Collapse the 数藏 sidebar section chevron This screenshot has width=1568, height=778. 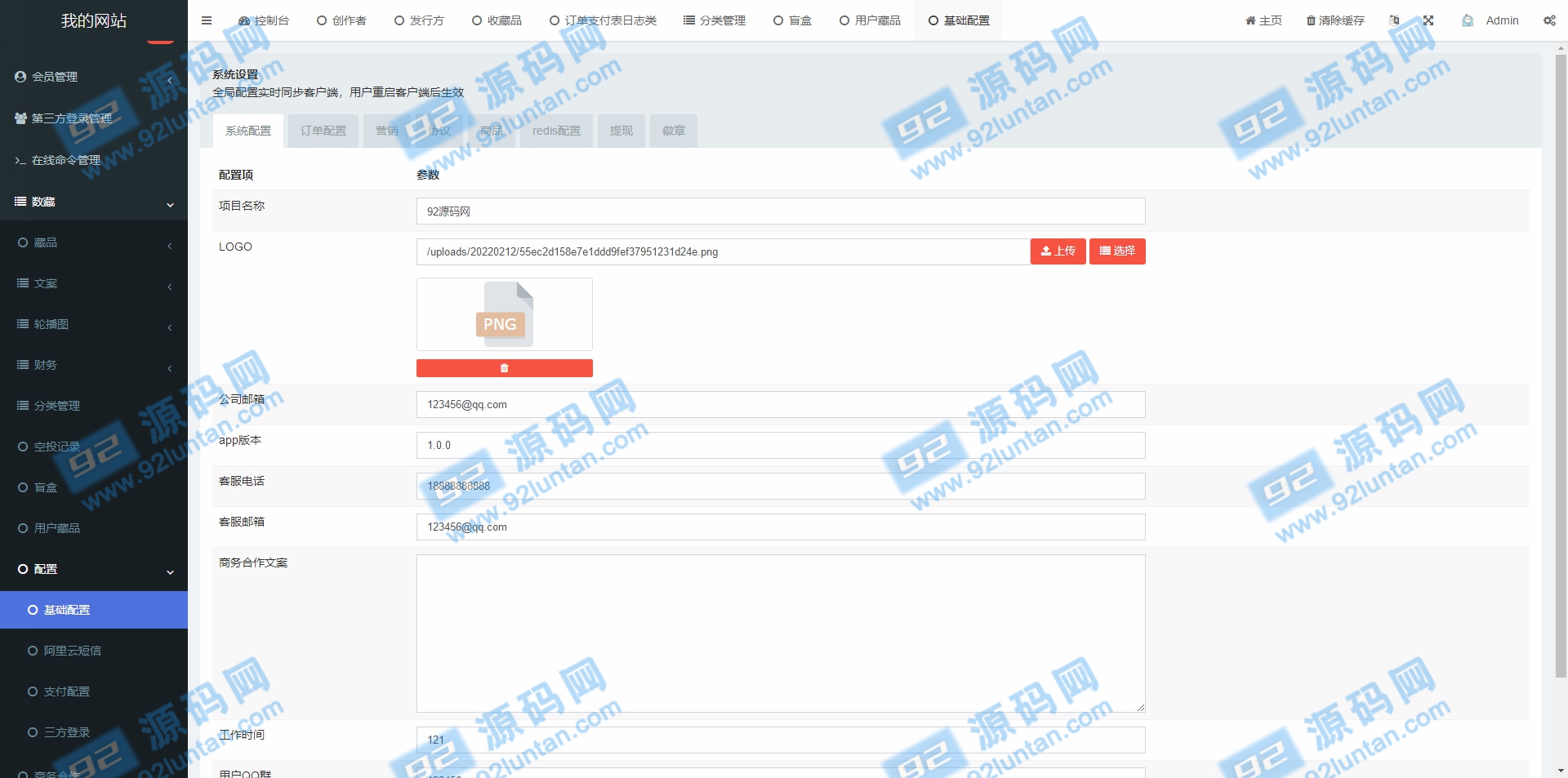pyautogui.click(x=170, y=204)
